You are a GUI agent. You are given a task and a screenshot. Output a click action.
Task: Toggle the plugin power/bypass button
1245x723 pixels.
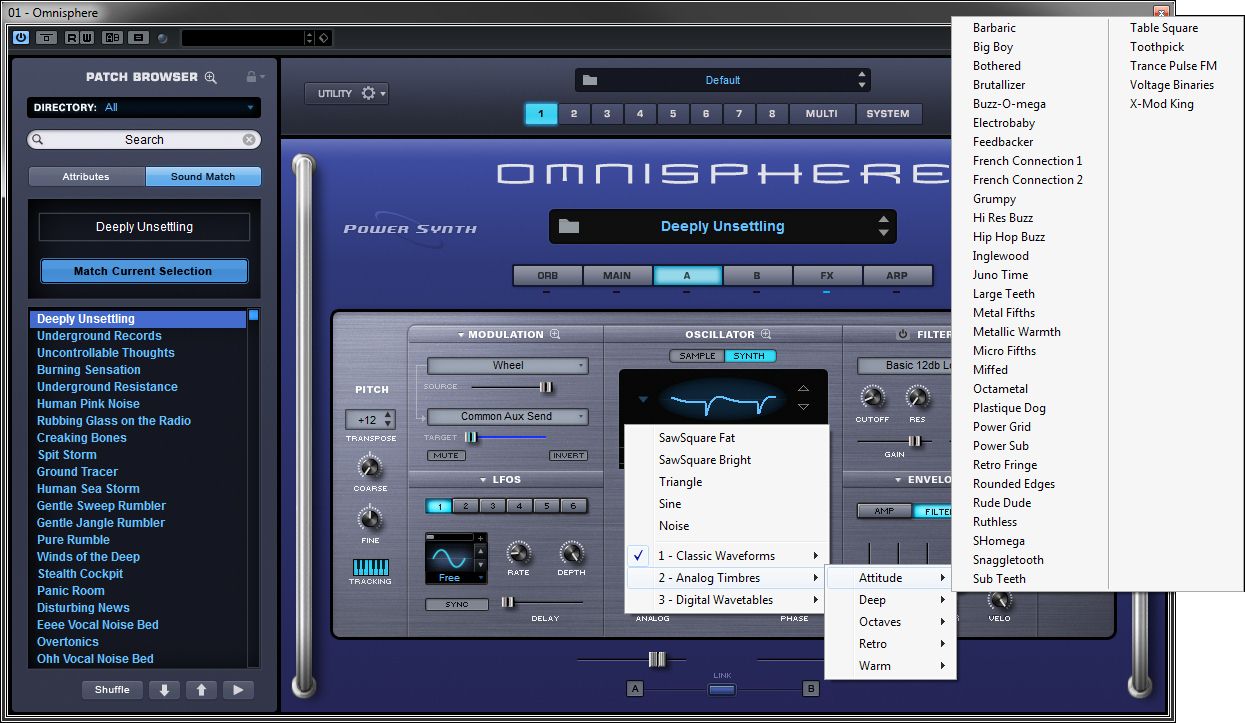[21, 38]
